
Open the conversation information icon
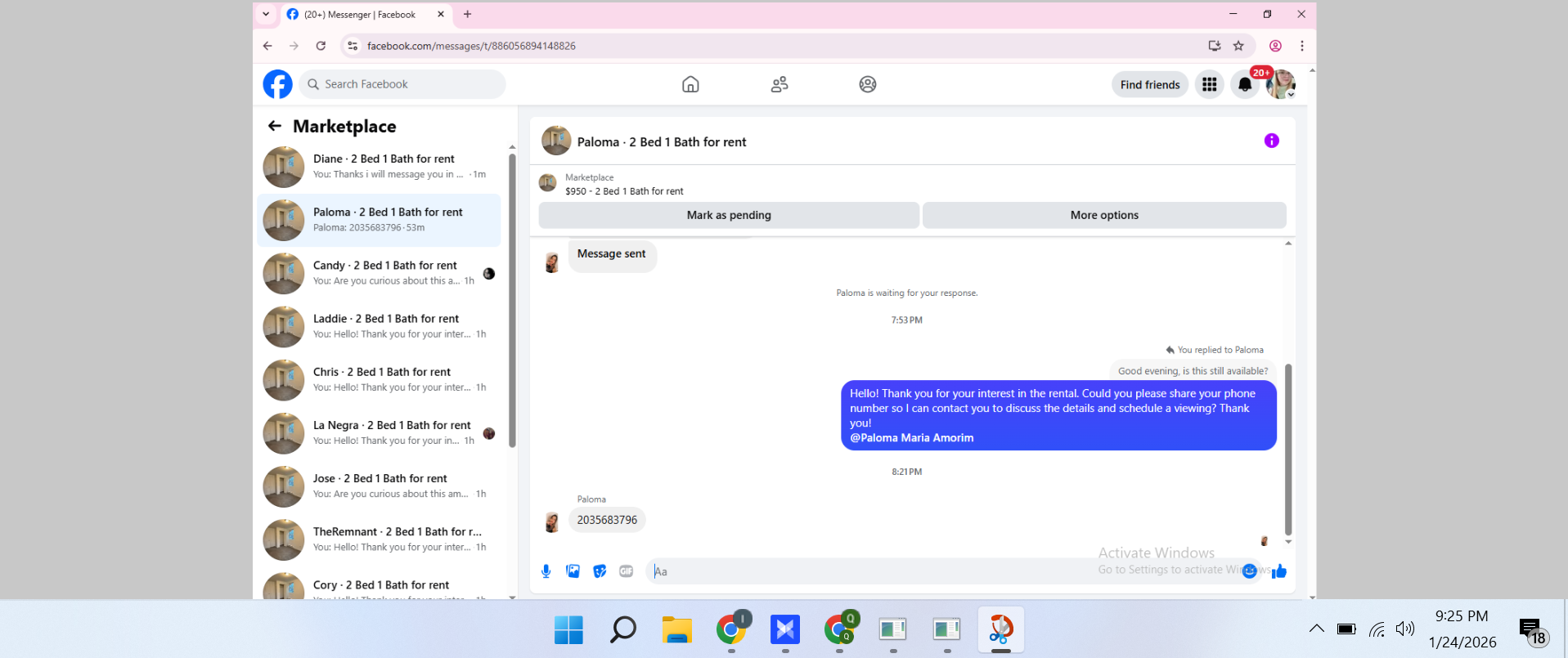click(1271, 141)
